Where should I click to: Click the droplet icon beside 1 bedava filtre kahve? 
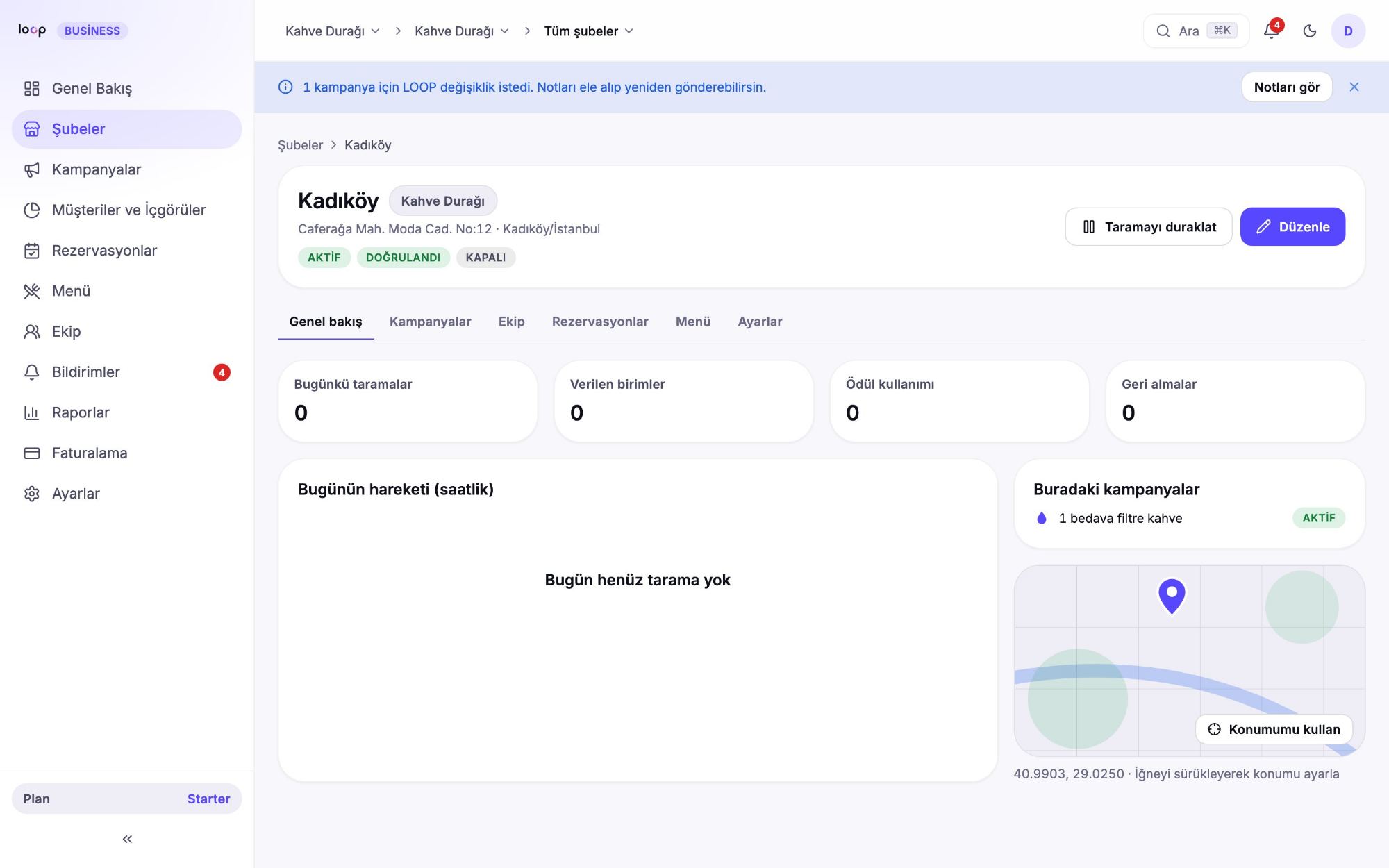tap(1042, 518)
